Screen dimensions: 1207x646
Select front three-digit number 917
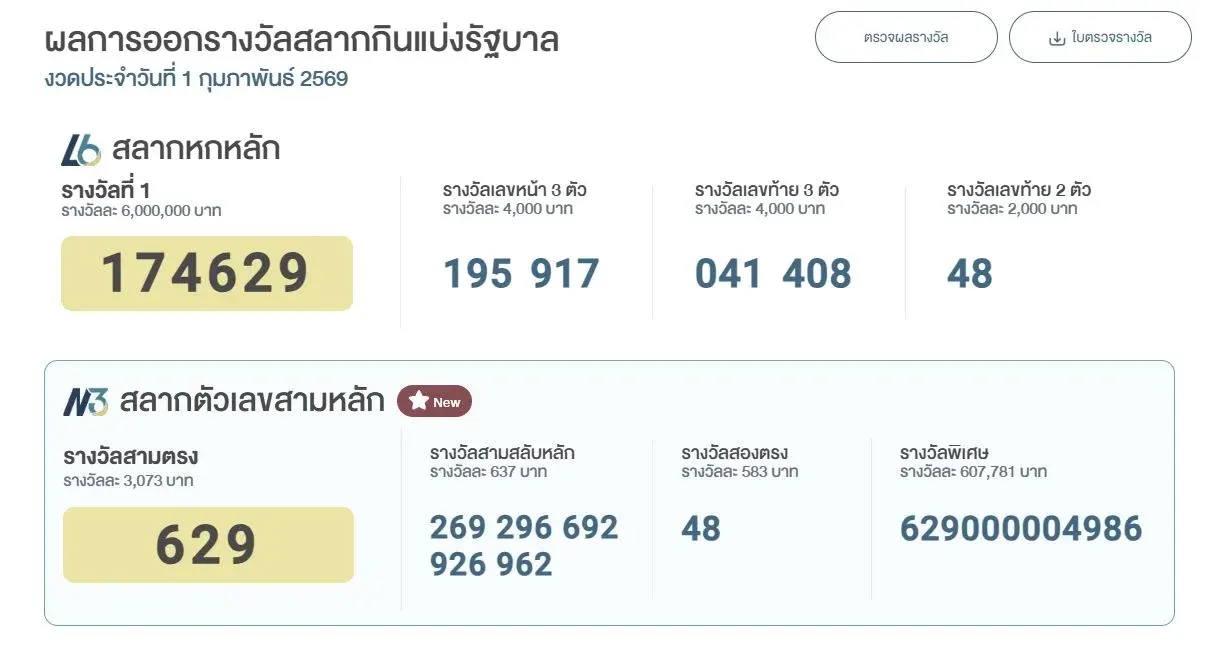coord(565,274)
